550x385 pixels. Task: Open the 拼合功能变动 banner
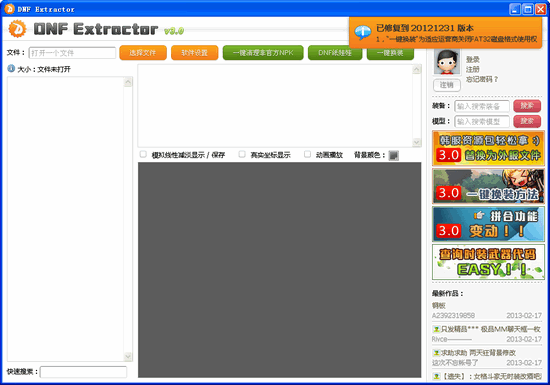488,224
